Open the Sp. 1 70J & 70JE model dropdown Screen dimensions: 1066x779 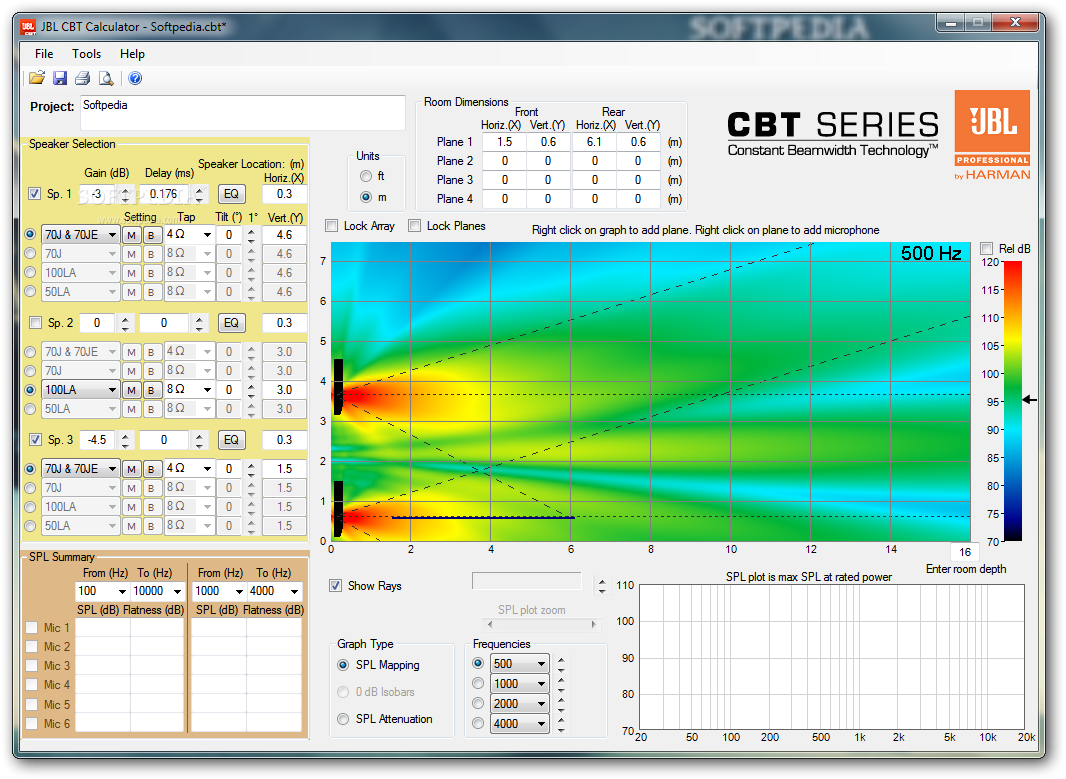pyautogui.click(x=112, y=235)
